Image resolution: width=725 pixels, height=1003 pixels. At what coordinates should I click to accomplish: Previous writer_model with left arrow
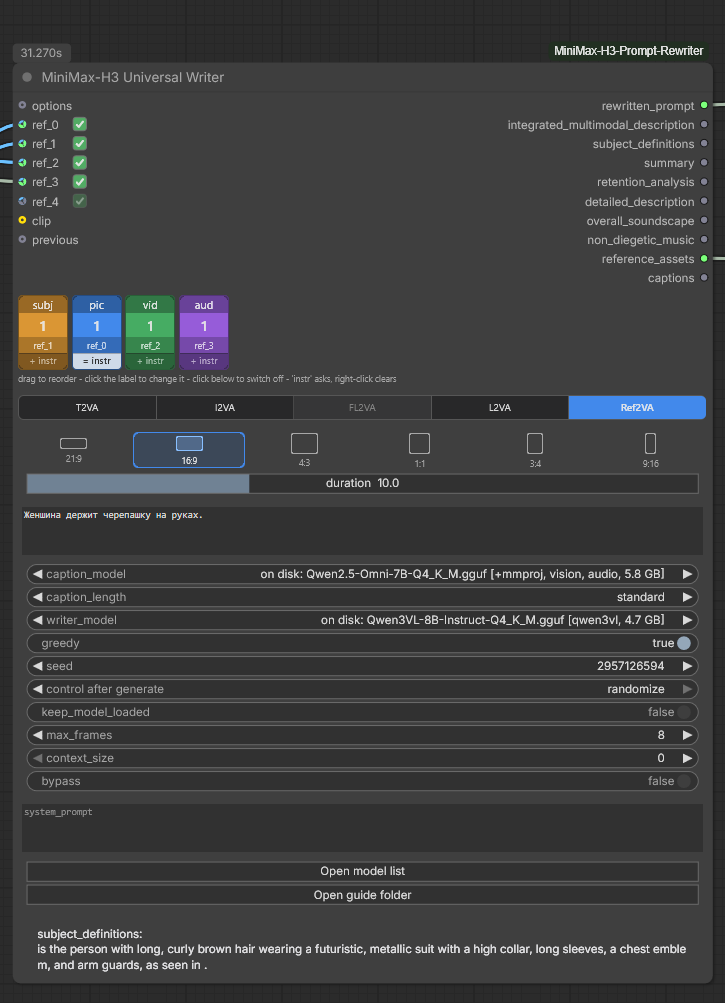(37, 620)
